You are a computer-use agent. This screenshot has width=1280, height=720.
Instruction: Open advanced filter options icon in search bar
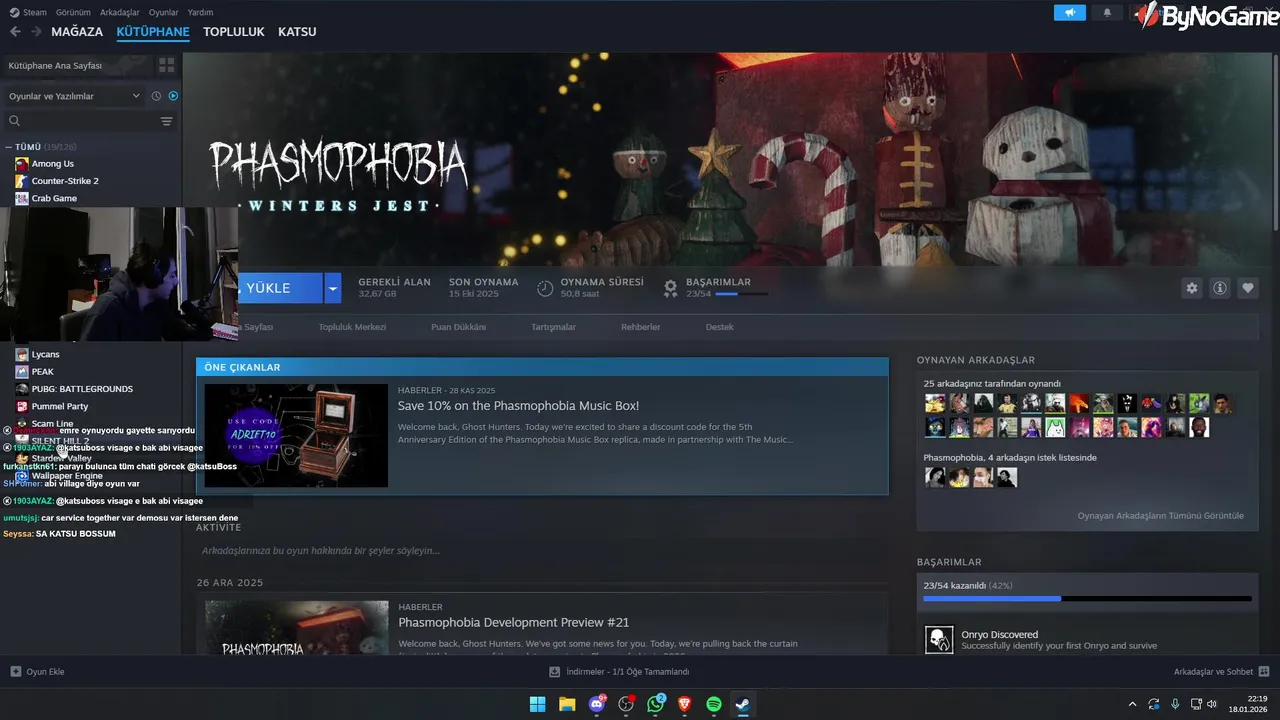pyautogui.click(x=166, y=121)
